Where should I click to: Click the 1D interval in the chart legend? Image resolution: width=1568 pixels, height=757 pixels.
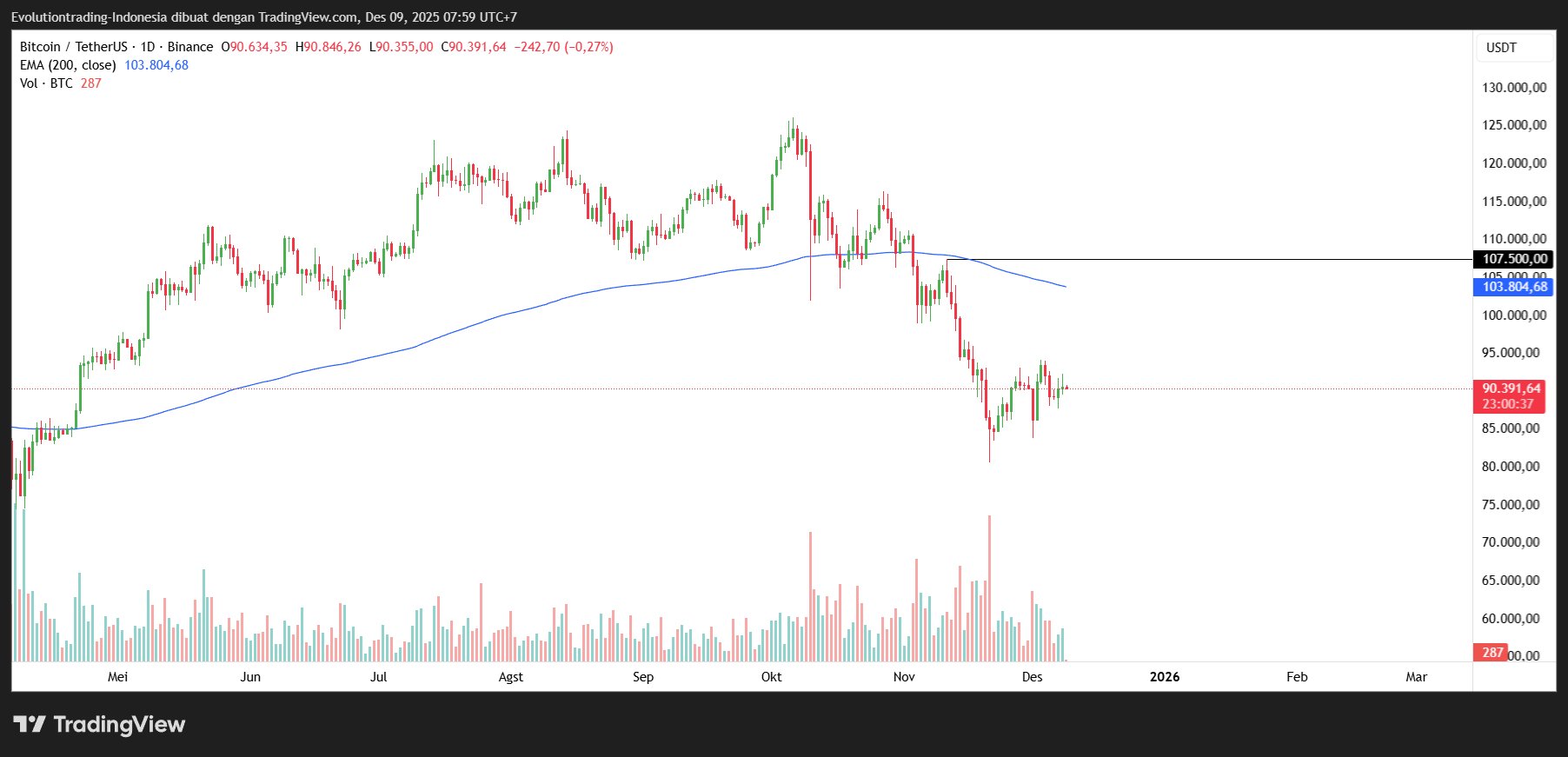point(147,47)
